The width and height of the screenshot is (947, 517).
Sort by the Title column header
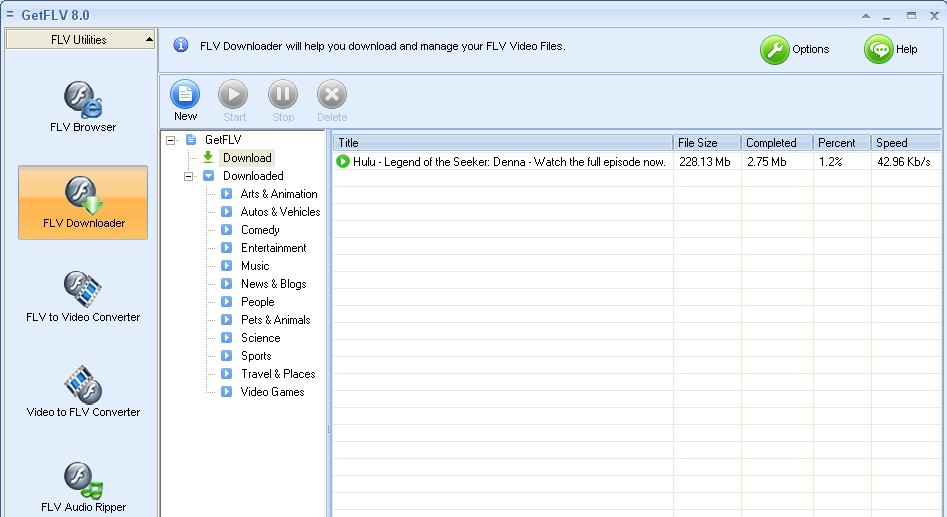click(x=502, y=143)
